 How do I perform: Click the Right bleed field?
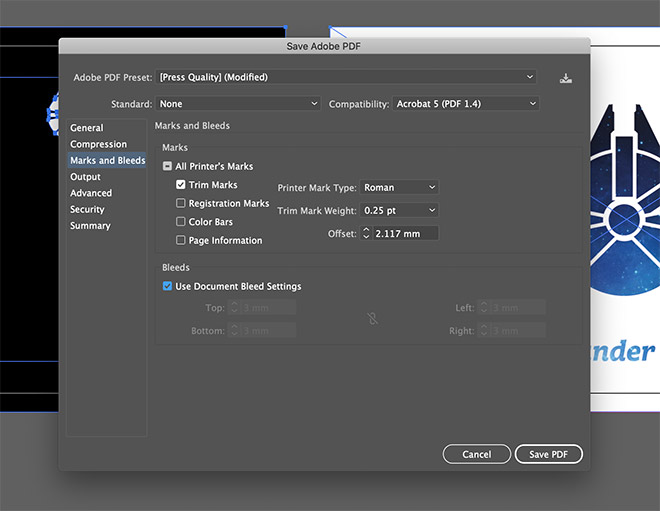(518, 331)
